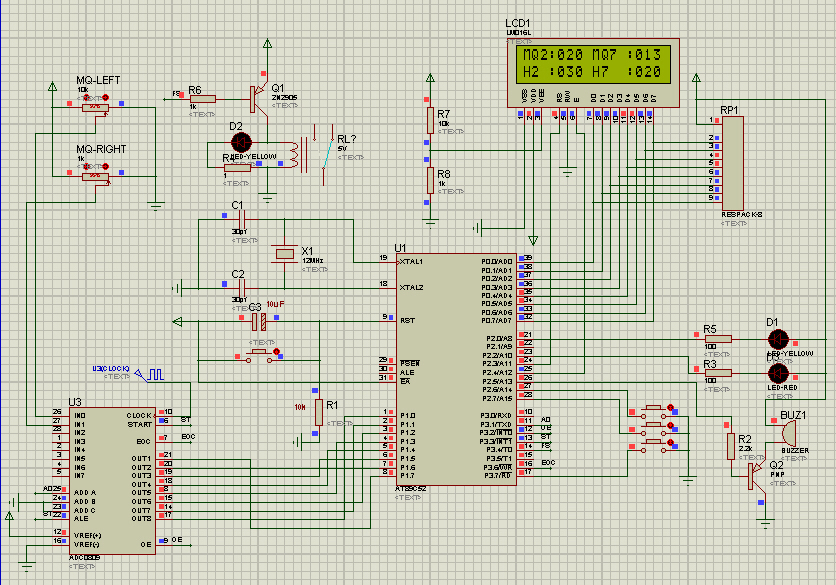Select the RL? relay coil symbol
This screenshot has height=585, width=836.
pos(294,155)
